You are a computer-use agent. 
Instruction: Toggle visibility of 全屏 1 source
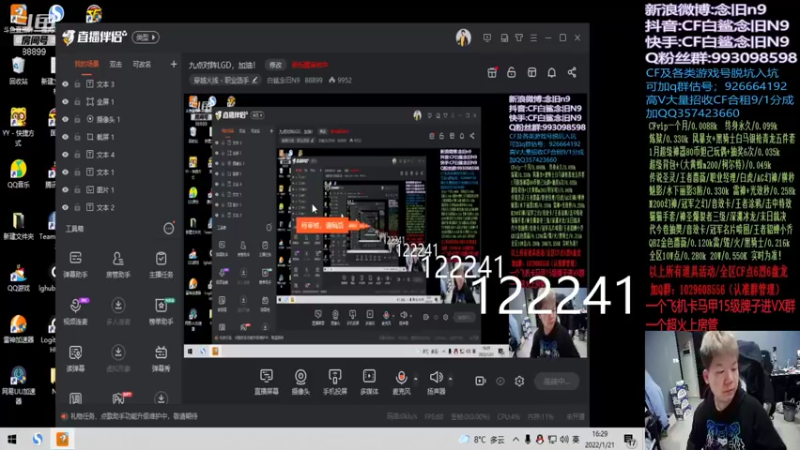(65, 102)
